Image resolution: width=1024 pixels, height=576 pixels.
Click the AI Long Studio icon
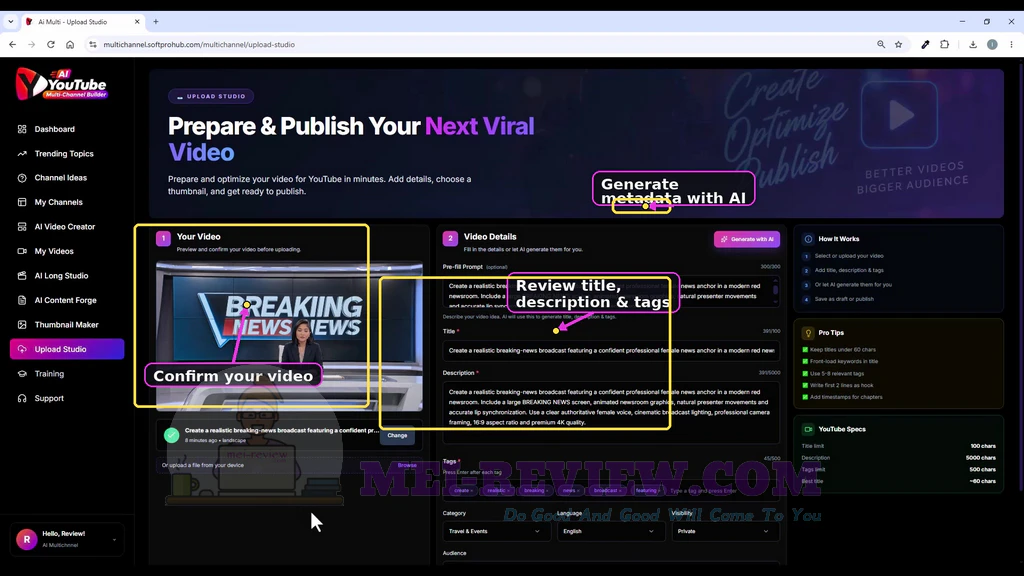click(22, 276)
